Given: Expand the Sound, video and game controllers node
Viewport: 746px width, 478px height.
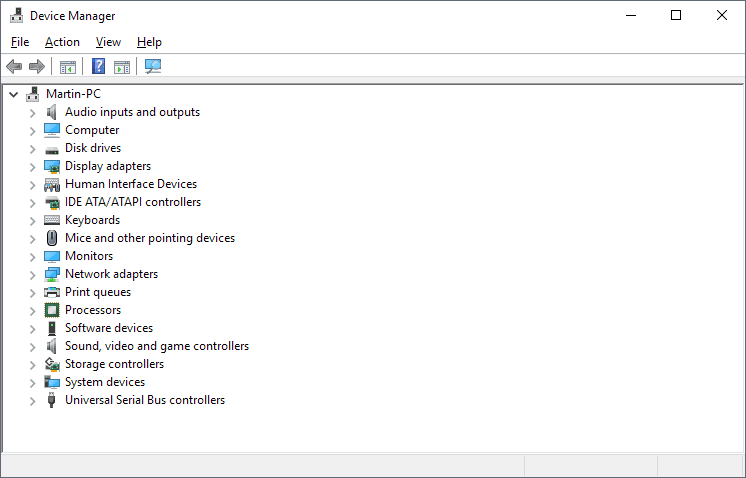Looking at the screenshot, I should coord(32,346).
